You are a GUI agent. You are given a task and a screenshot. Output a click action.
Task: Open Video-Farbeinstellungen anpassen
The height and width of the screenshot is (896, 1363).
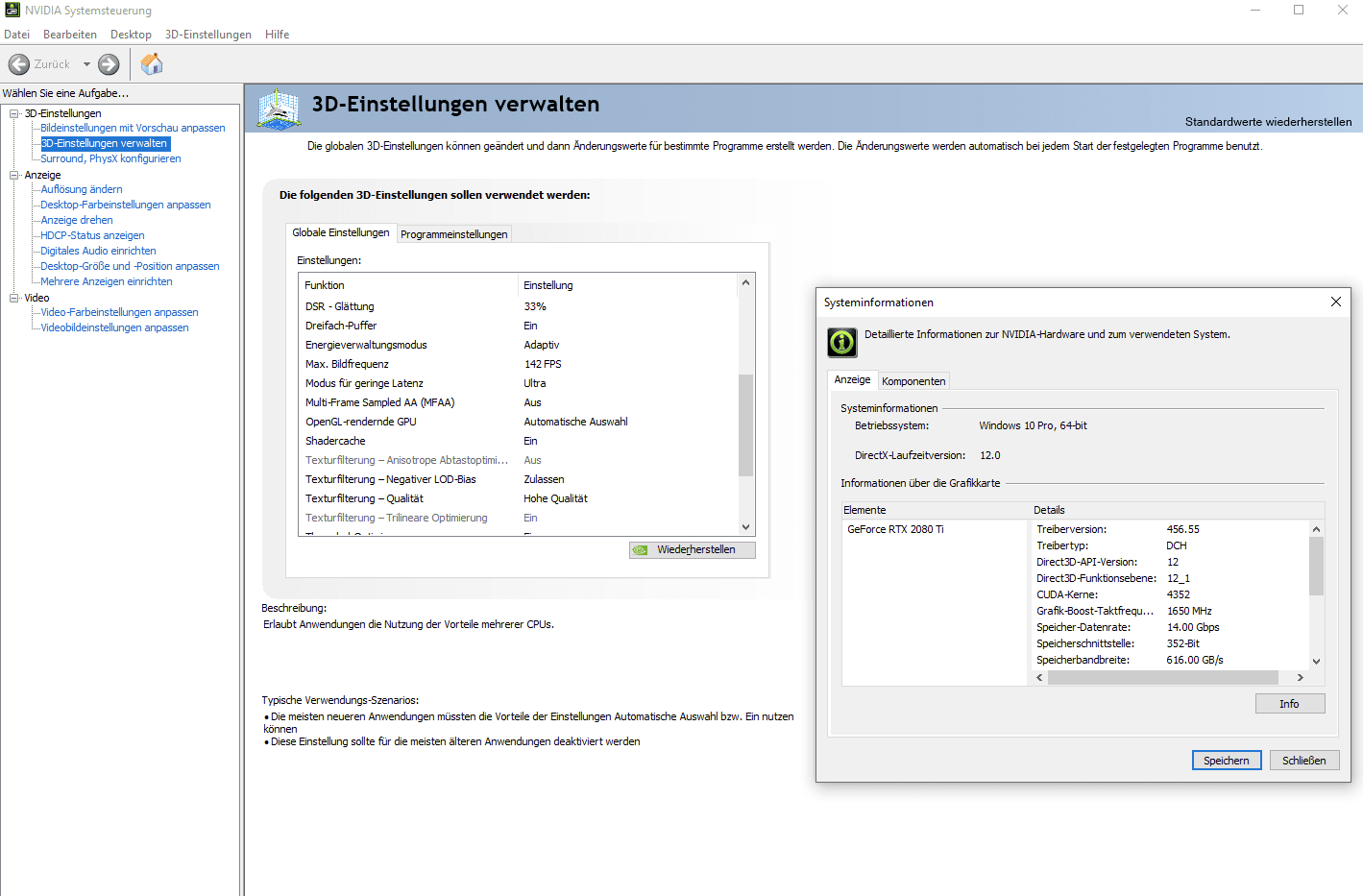119,312
